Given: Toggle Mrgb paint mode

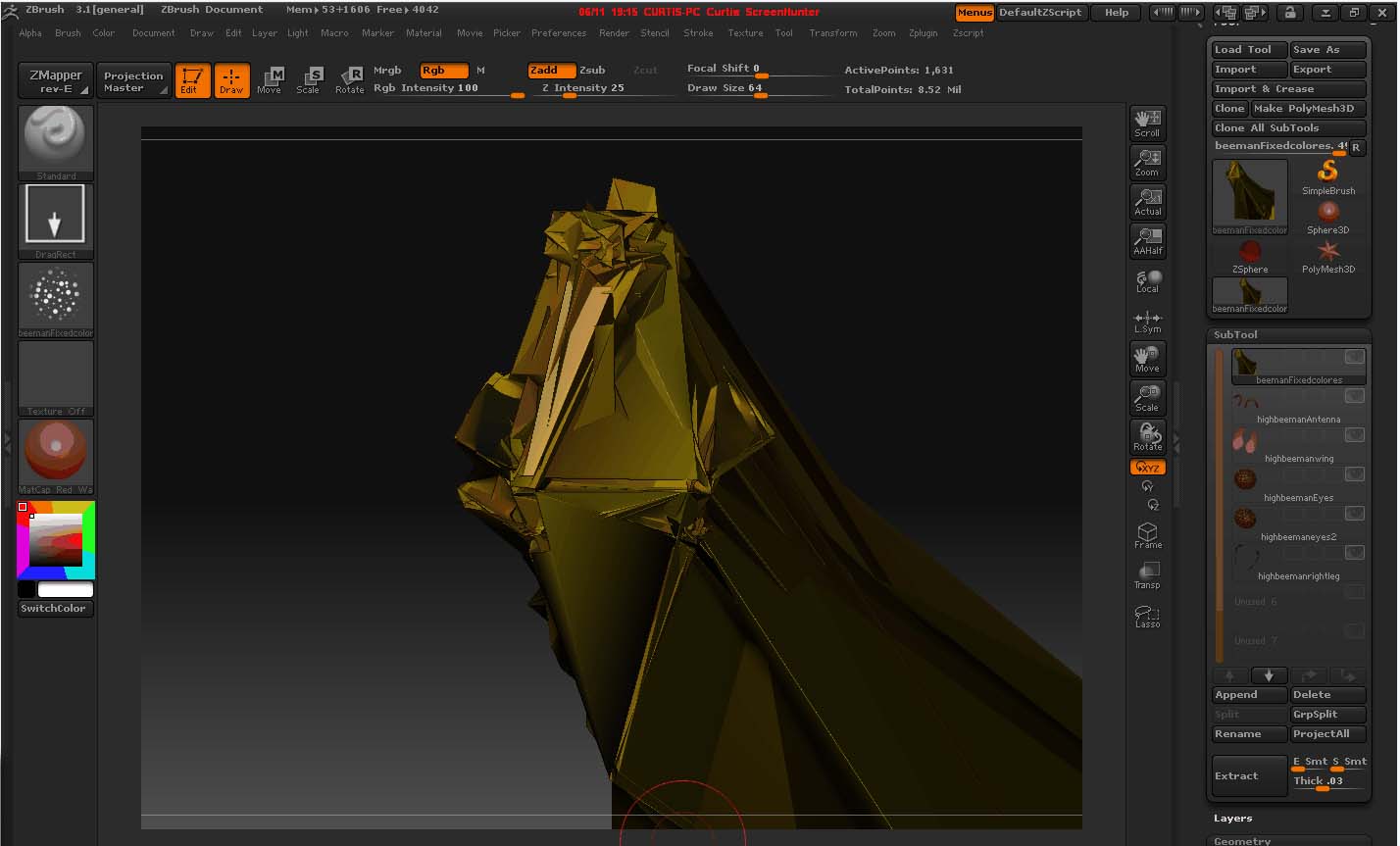Looking at the screenshot, I should pyautogui.click(x=387, y=71).
